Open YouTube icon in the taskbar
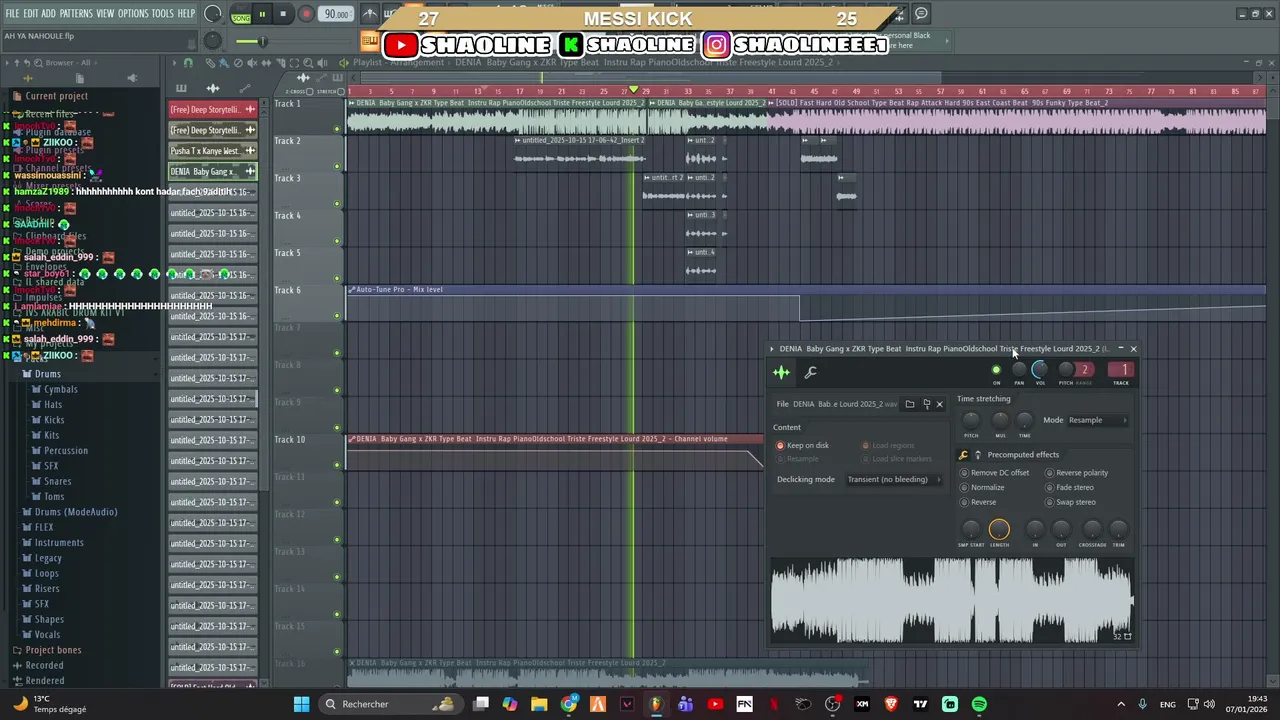The image size is (1280, 720). [715, 704]
